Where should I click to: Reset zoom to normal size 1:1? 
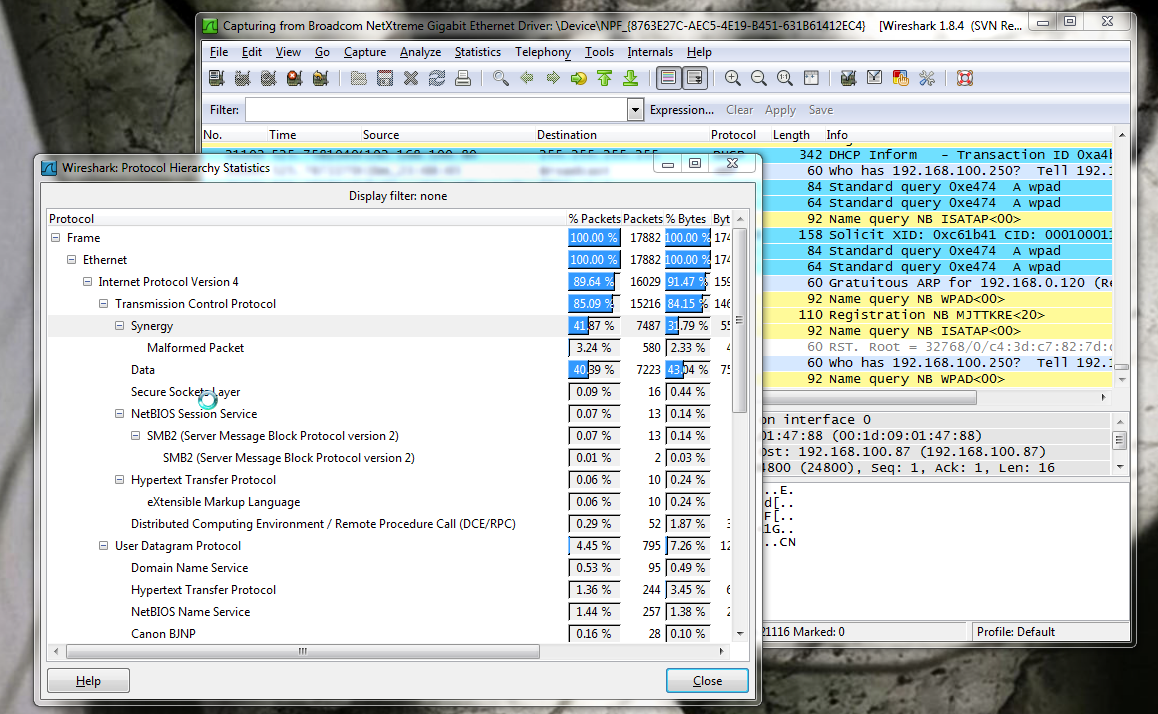pyautogui.click(x=784, y=78)
